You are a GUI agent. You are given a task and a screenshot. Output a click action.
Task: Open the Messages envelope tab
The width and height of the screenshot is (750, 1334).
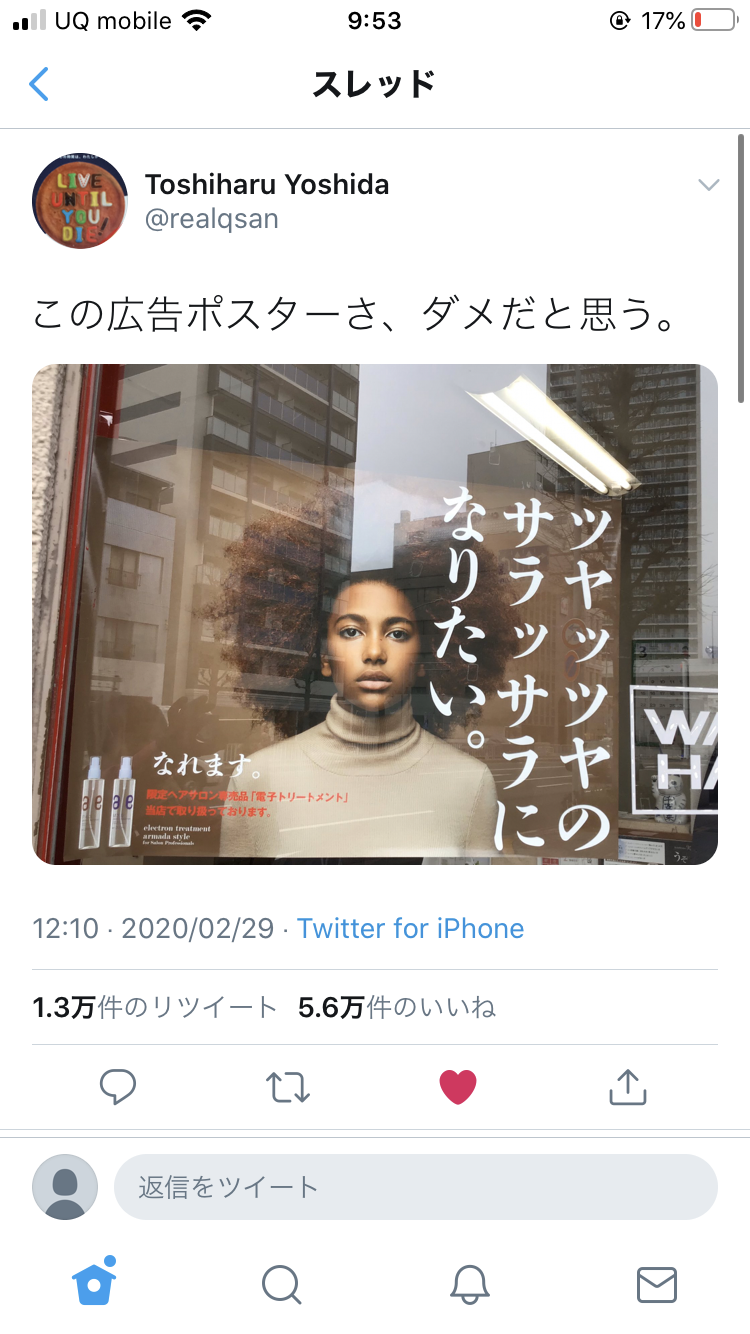657,1285
